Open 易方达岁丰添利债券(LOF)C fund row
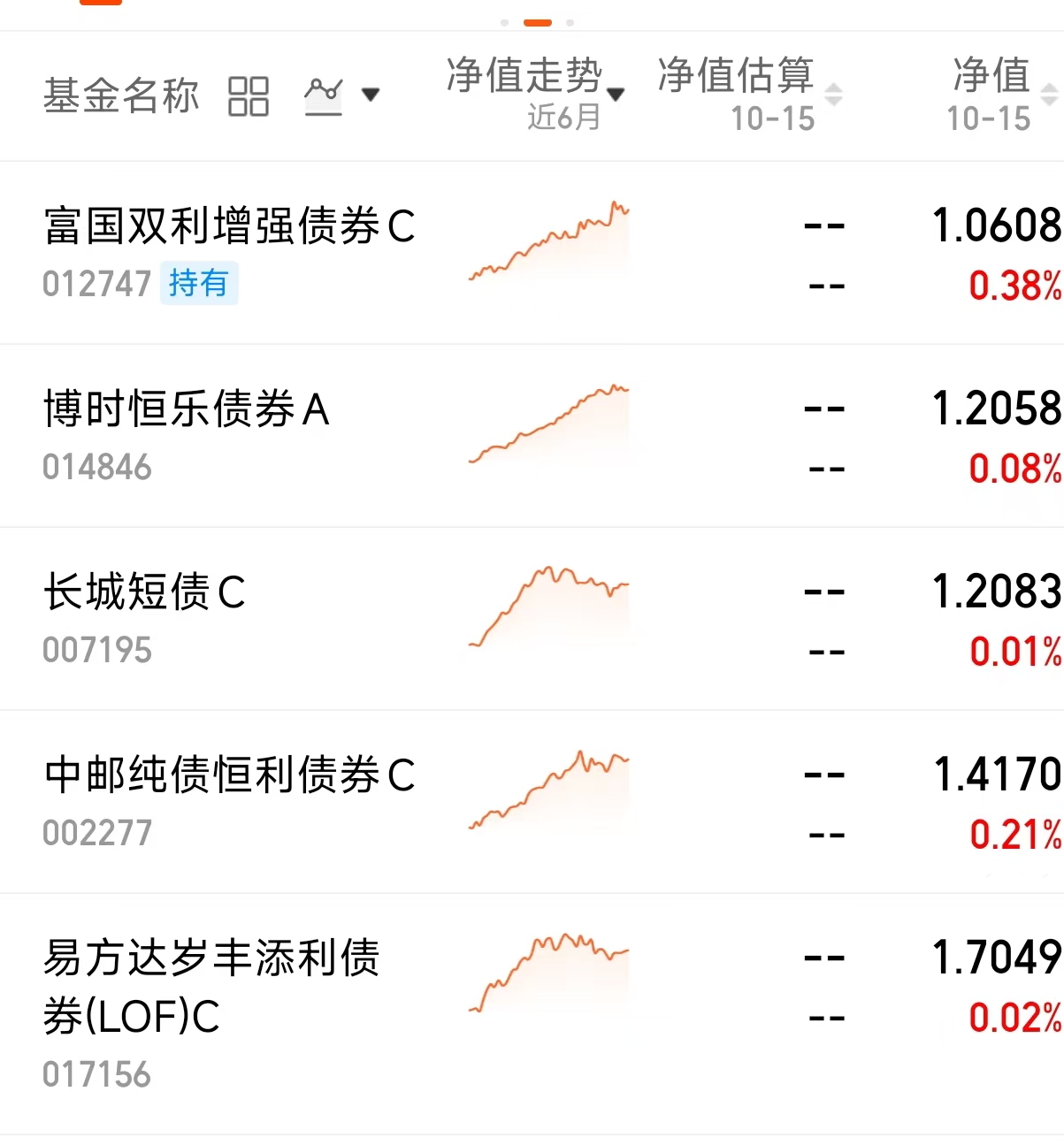This screenshot has width=1064, height=1145. pyautogui.click(x=532, y=1014)
